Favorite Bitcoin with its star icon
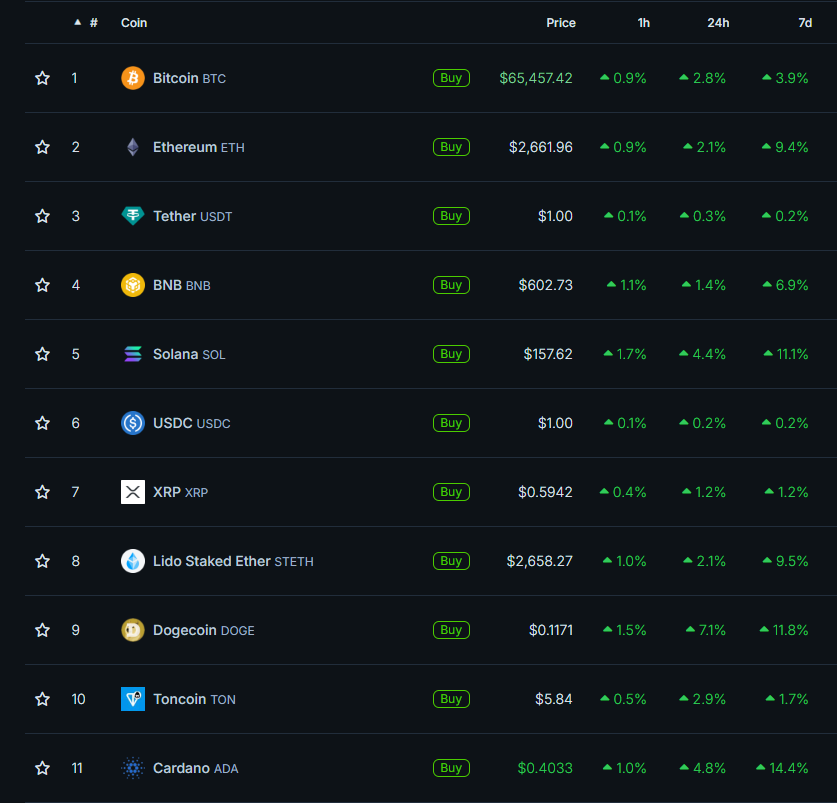Screen dimensions: 837x803 pos(42,78)
